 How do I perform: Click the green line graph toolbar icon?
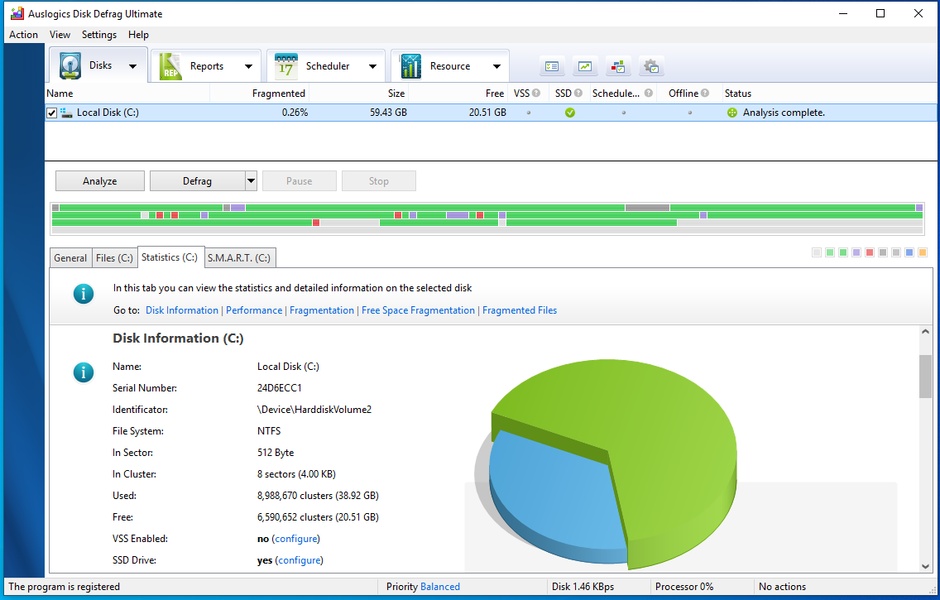[585, 67]
